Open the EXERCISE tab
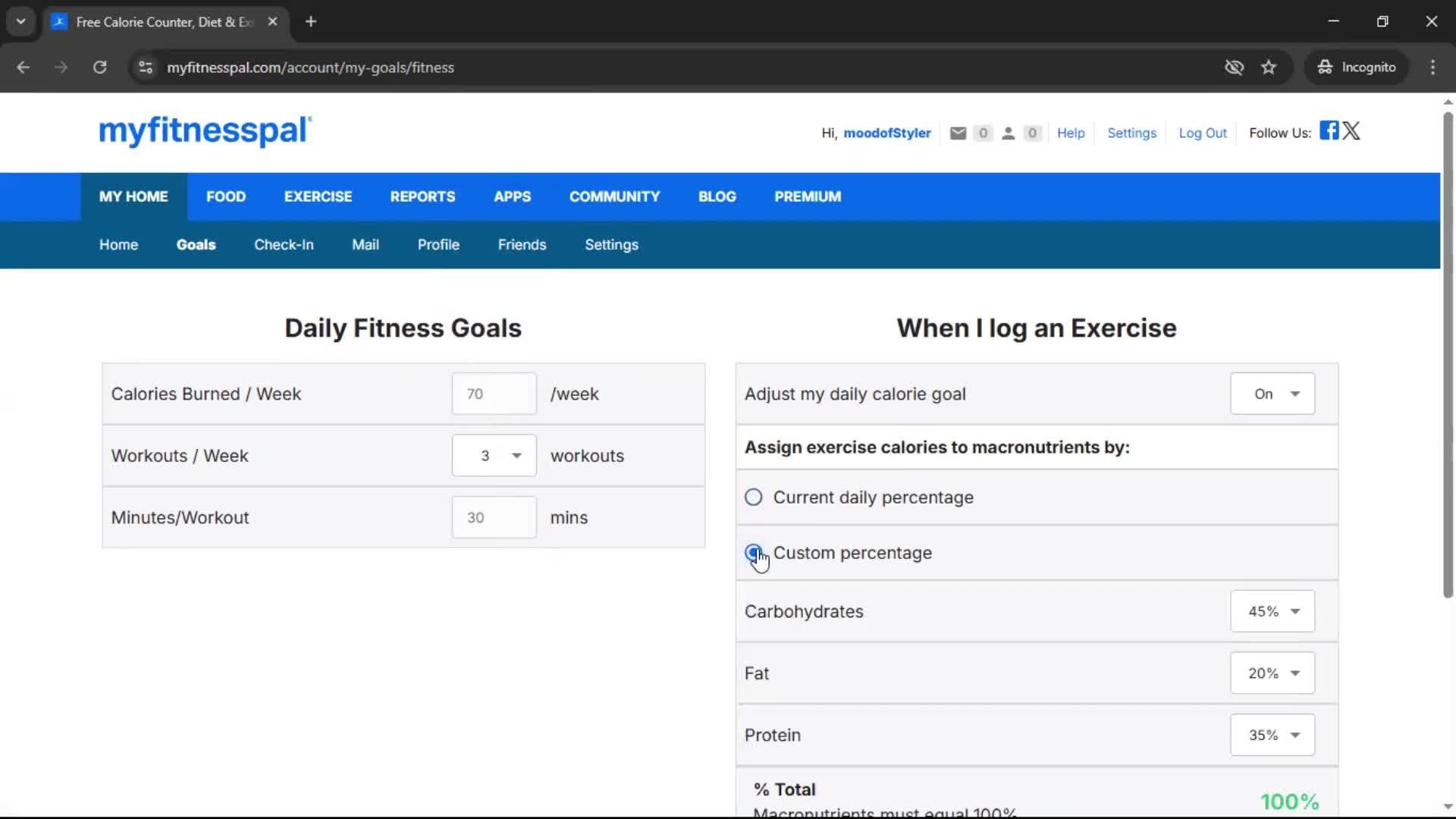1456x819 pixels. click(x=318, y=196)
